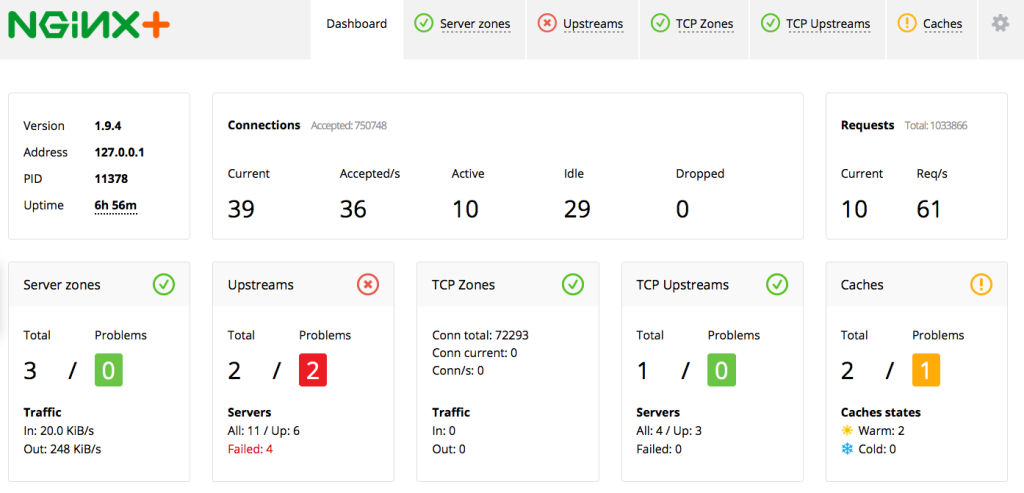Click the Upstreams card title
The width and height of the screenshot is (1024, 493).
point(261,285)
